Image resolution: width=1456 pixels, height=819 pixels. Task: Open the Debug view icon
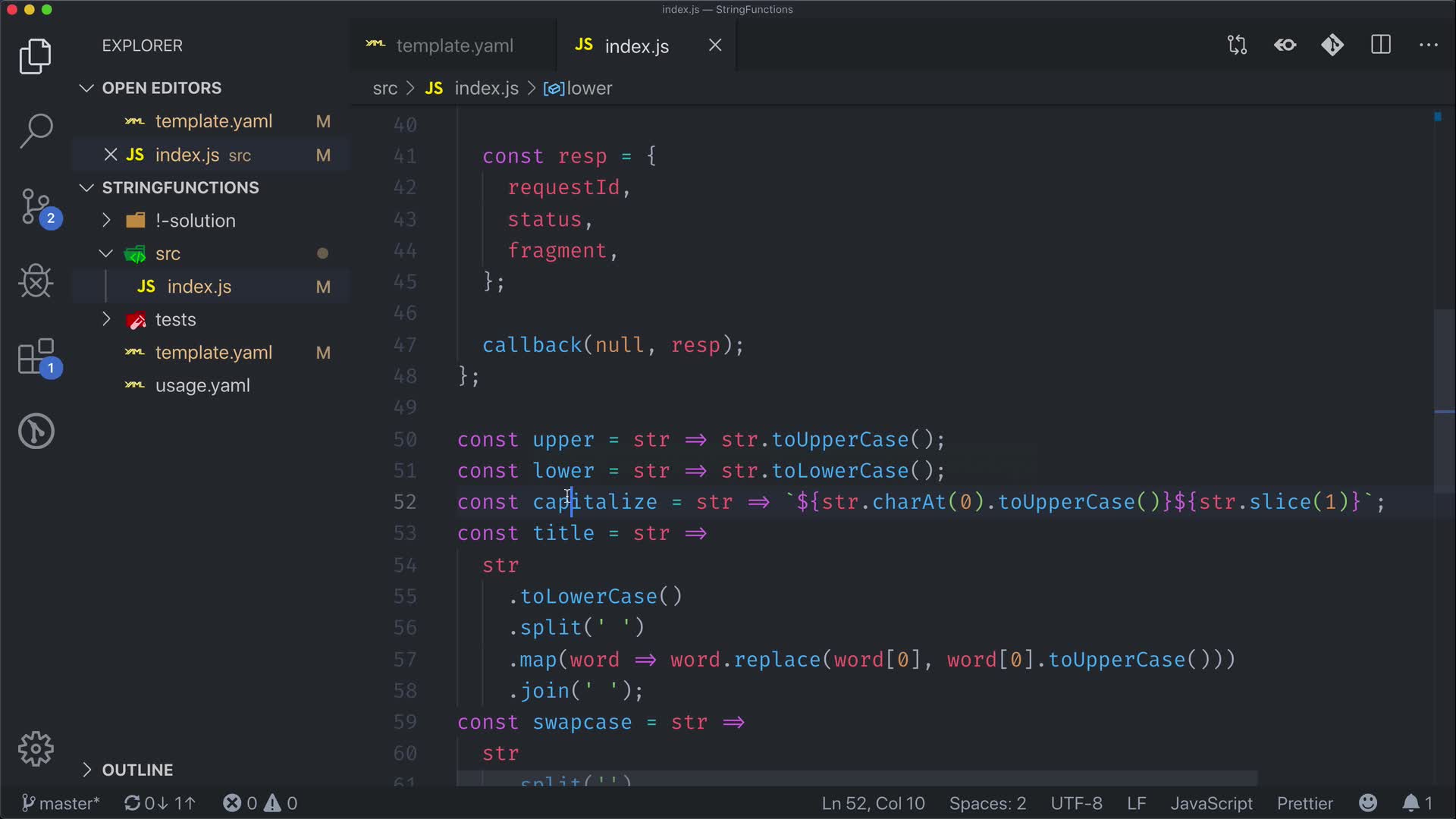(x=36, y=281)
